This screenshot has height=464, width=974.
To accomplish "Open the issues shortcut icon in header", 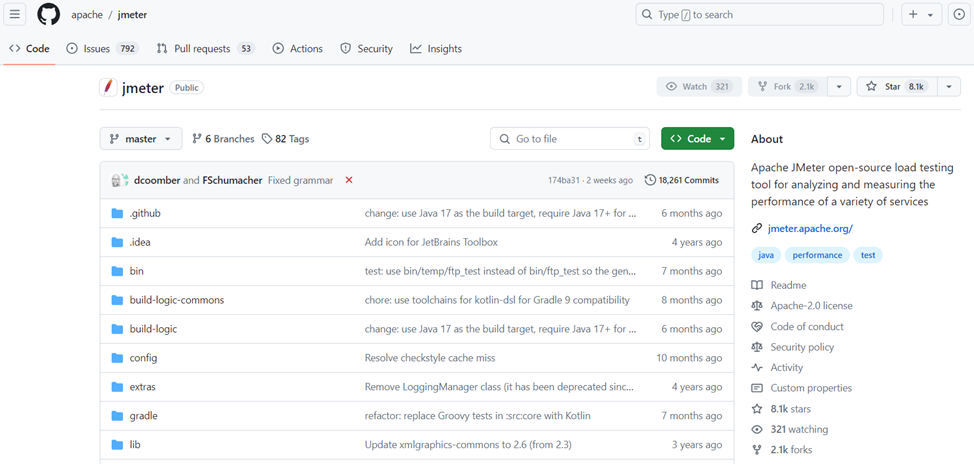I will pos(960,14).
